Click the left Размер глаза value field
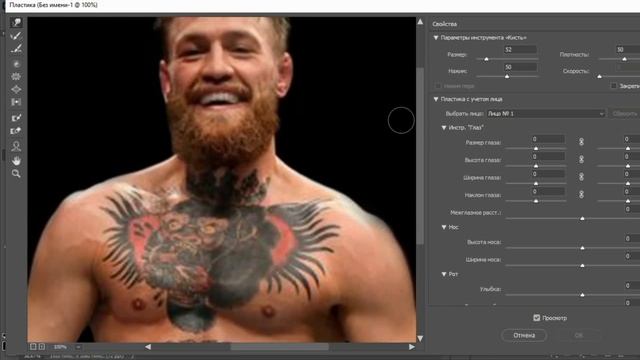The width and height of the screenshot is (640, 360). 548,139
